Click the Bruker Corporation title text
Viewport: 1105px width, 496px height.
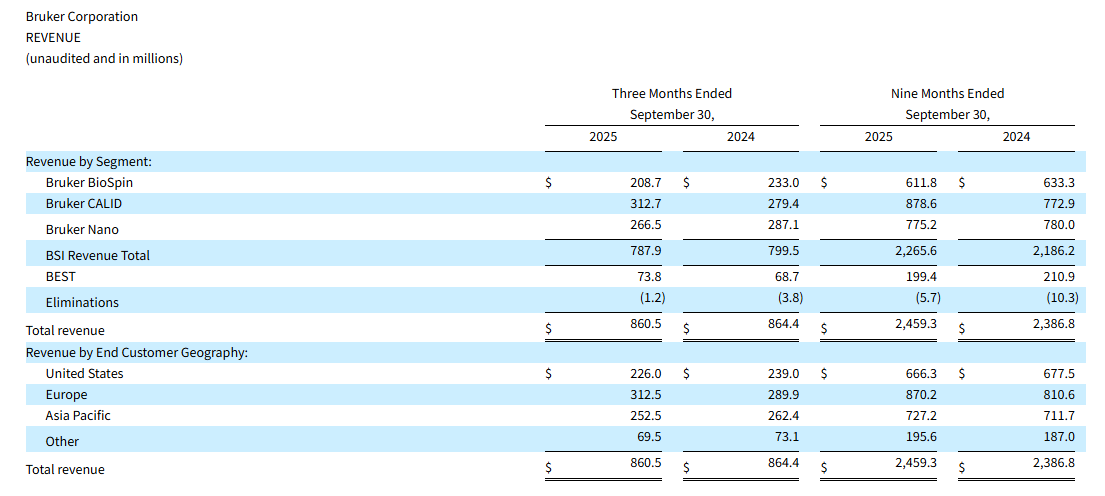(x=82, y=17)
